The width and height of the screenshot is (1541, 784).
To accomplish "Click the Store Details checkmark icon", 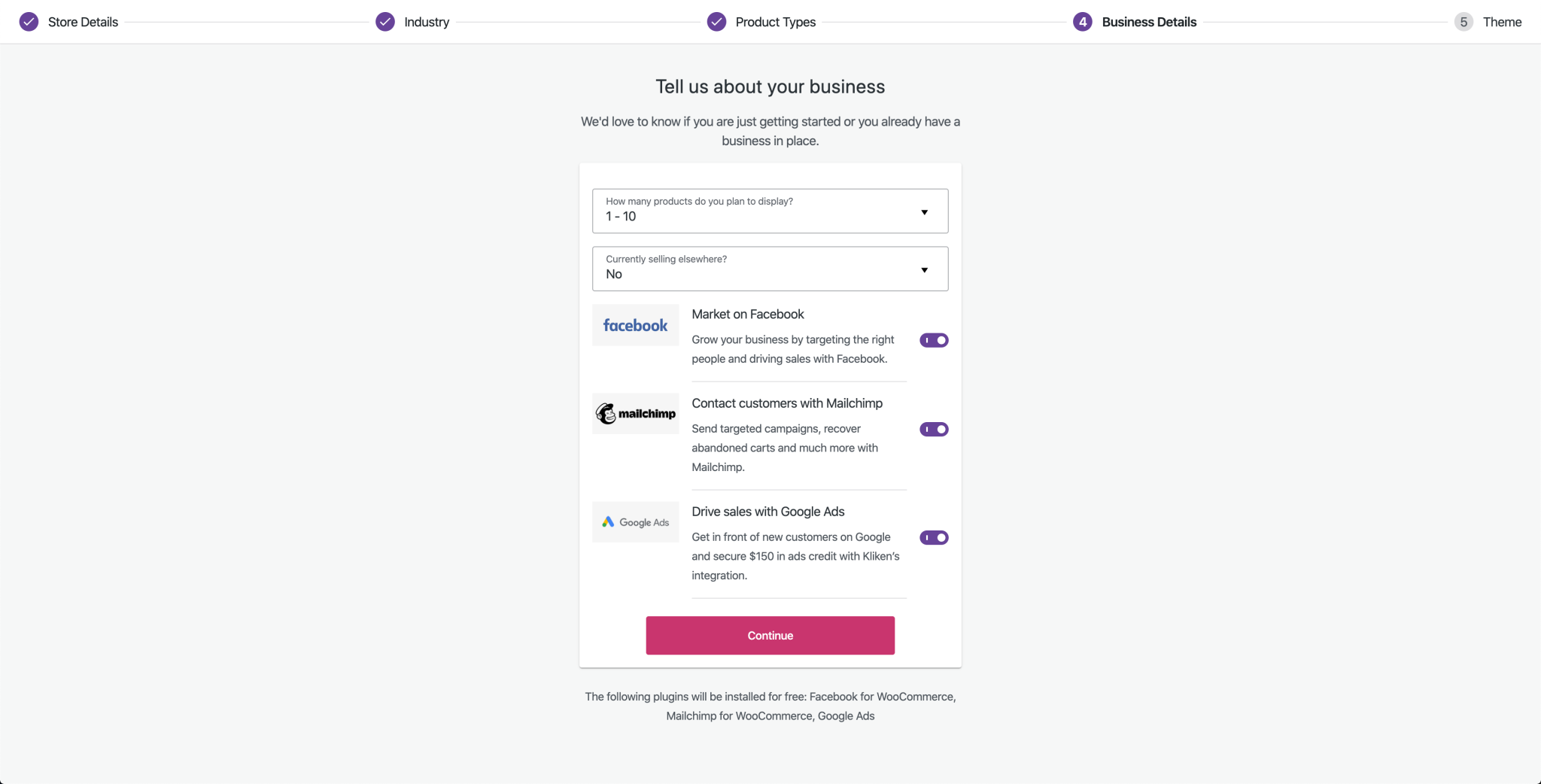I will point(29,22).
